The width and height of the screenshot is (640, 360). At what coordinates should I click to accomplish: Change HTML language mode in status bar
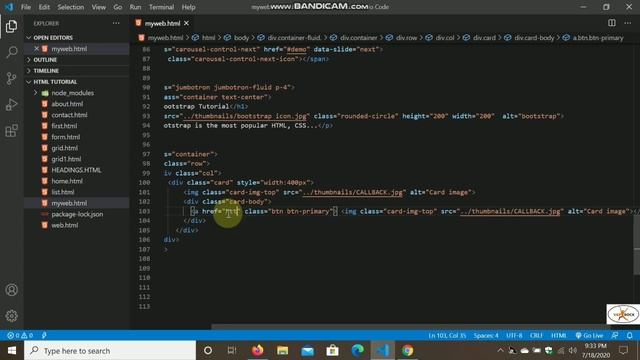point(558,336)
